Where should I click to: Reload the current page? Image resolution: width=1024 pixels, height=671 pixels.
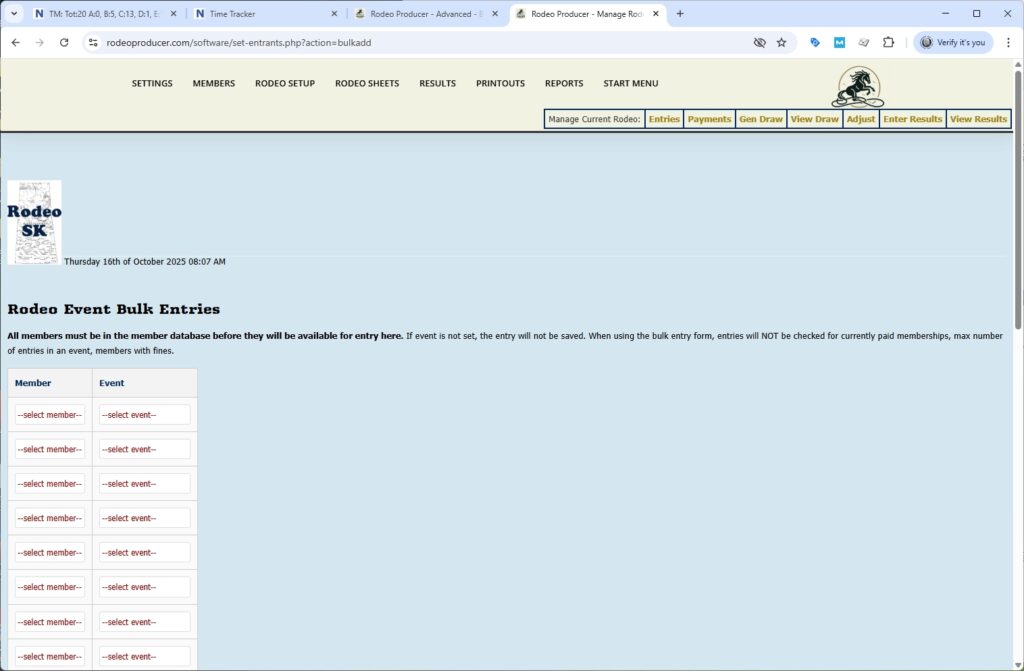click(x=63, y=43)
